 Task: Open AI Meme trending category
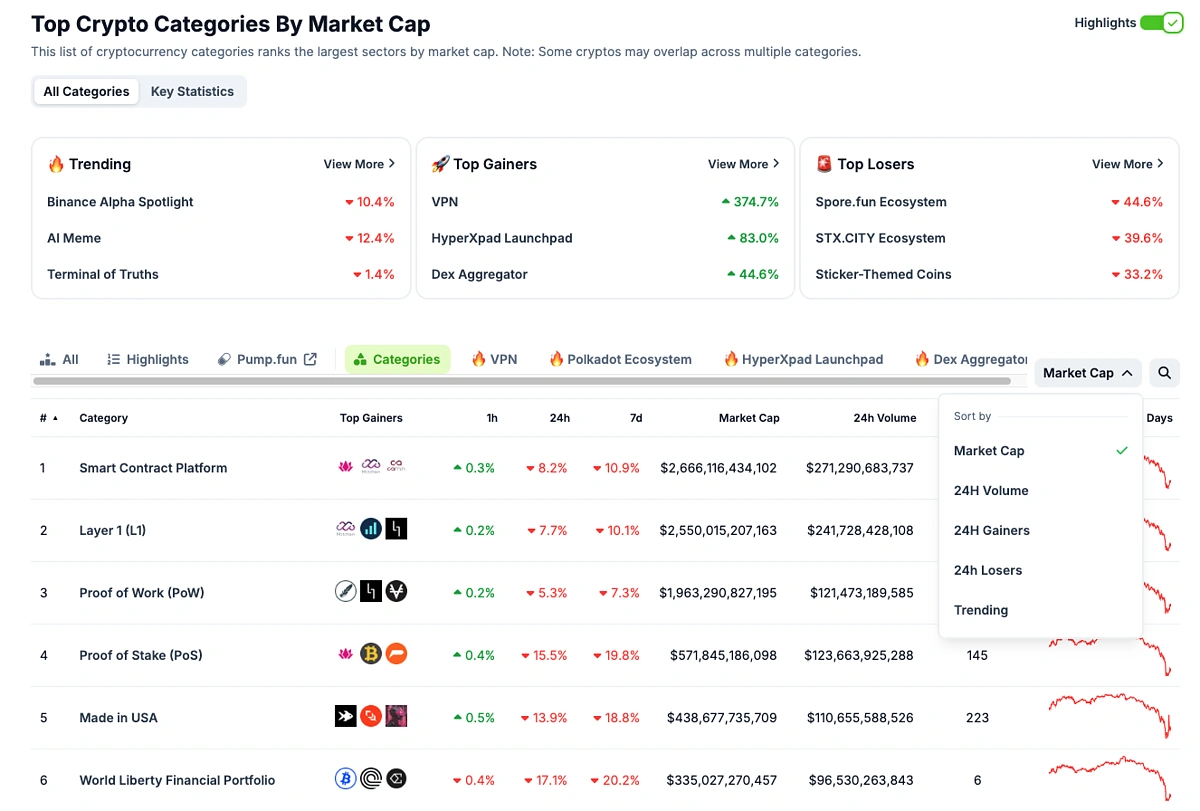click(74, 238)
